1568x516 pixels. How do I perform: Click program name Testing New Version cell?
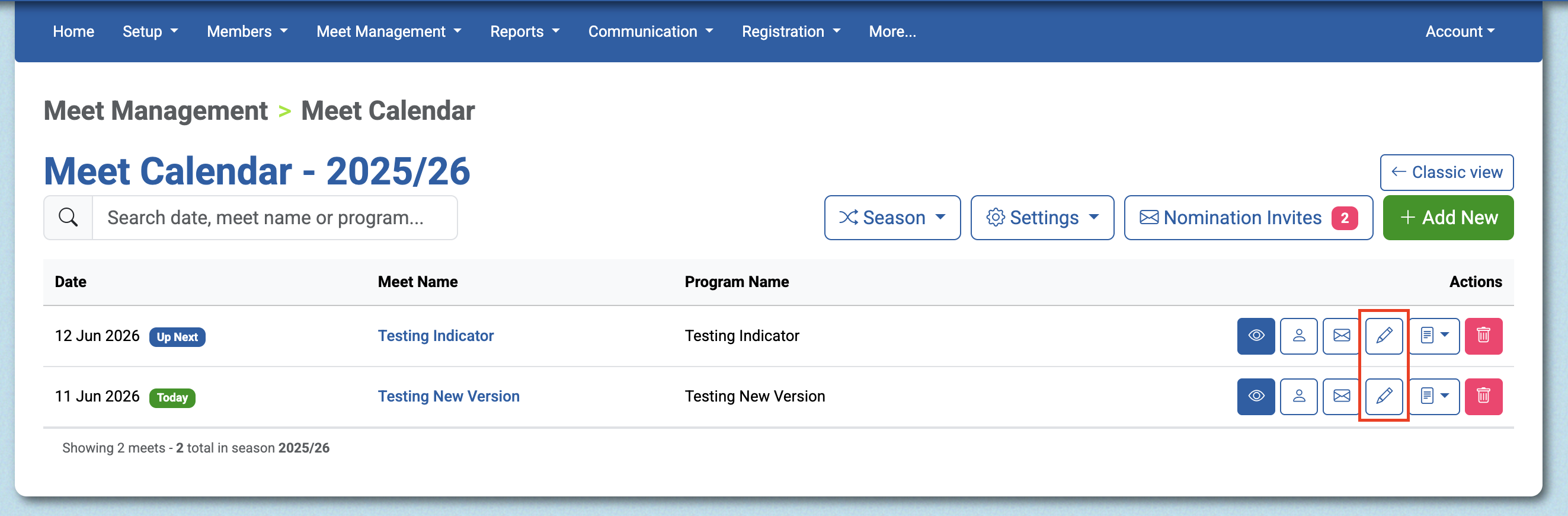755,397
